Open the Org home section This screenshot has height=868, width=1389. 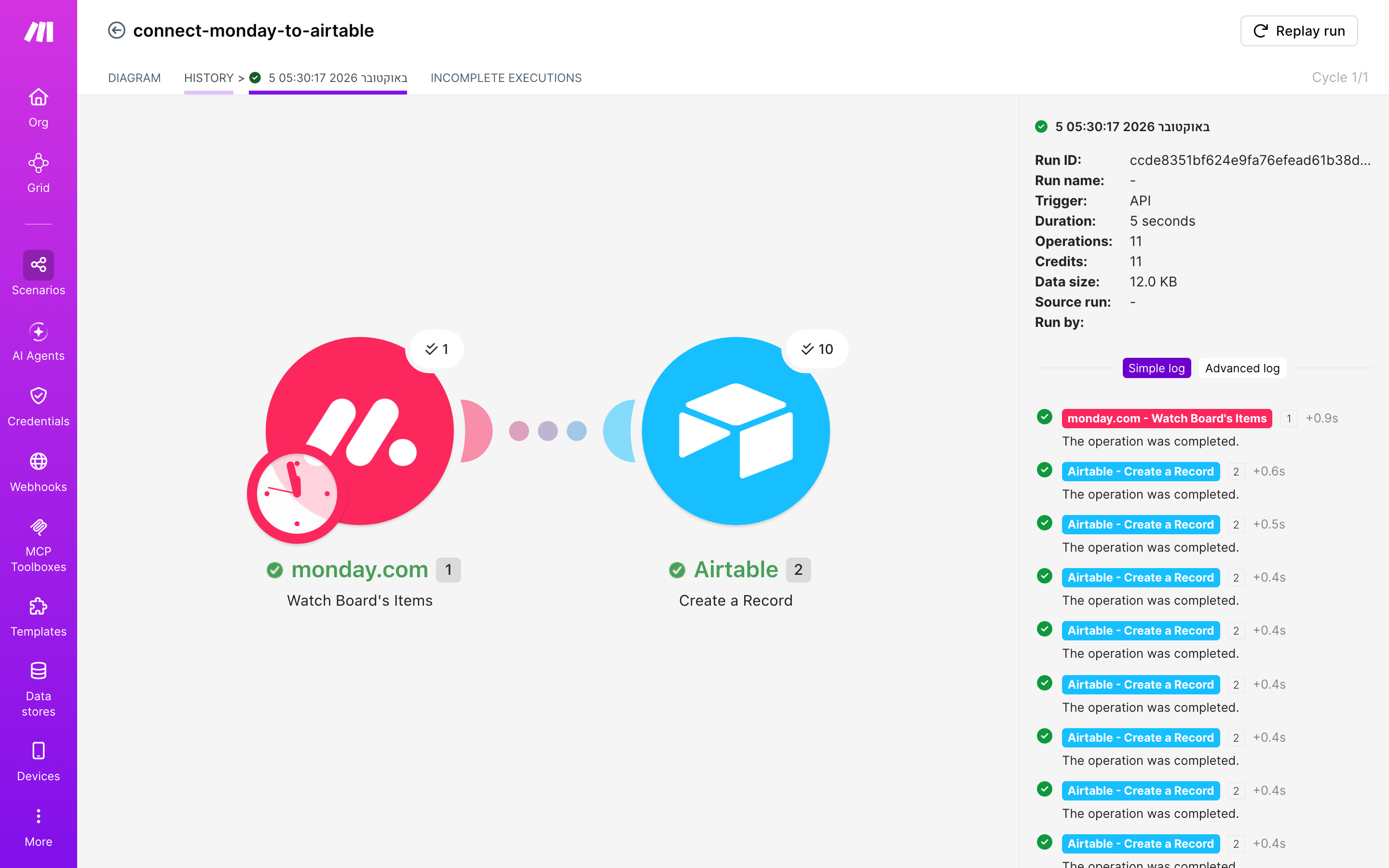pyautogui.click(x=39, y=108)
